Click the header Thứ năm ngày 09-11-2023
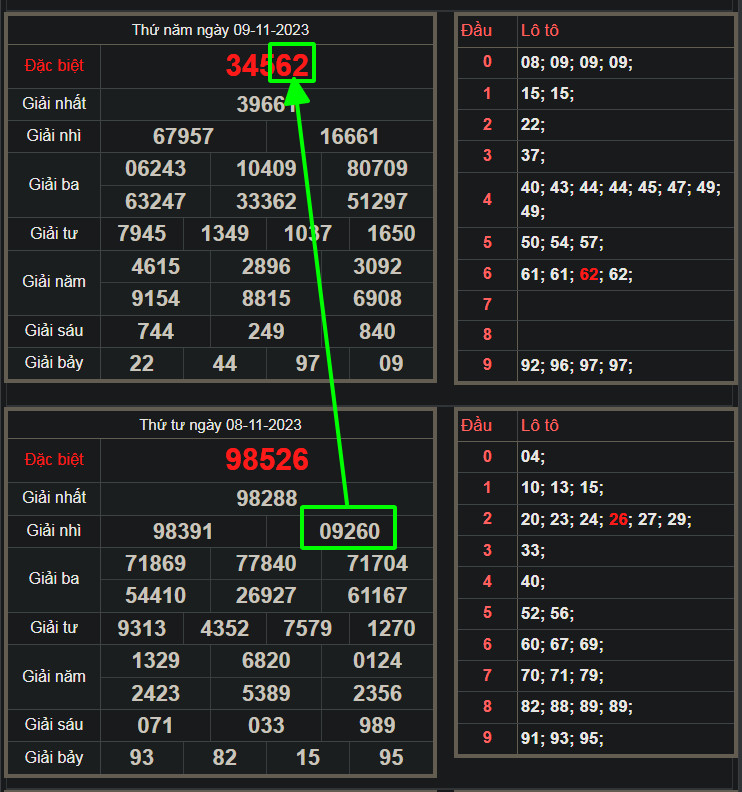 click(220, 30)
